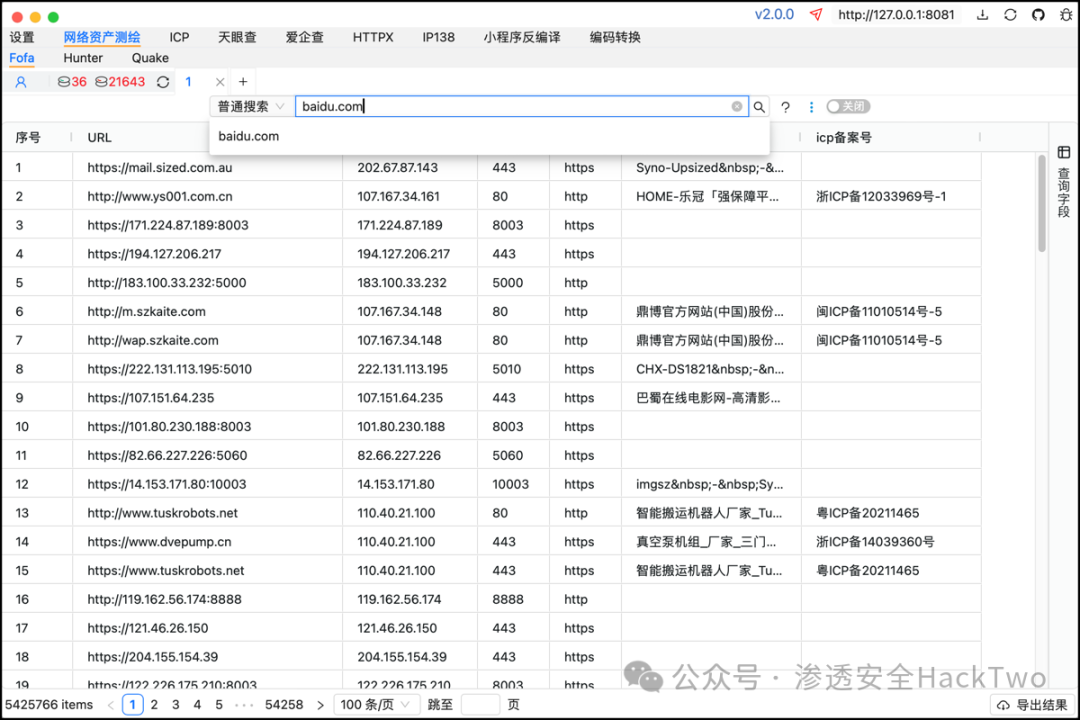Click the refresh icon next to GitHub

coord(1010,15)
